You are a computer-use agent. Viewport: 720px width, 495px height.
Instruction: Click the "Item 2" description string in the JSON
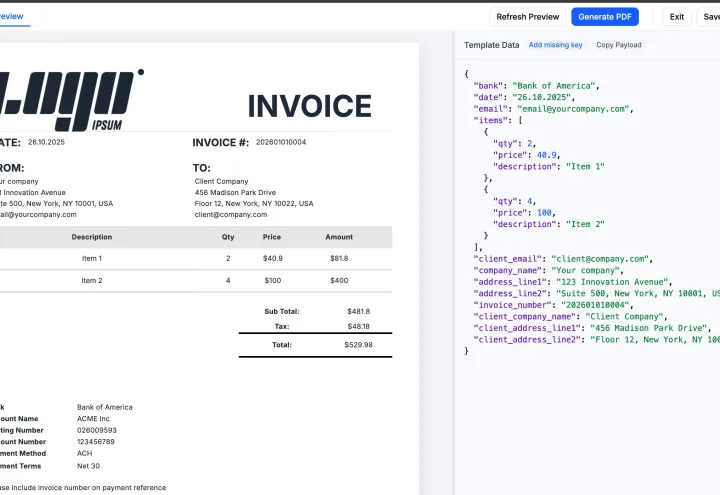[585, 225]
